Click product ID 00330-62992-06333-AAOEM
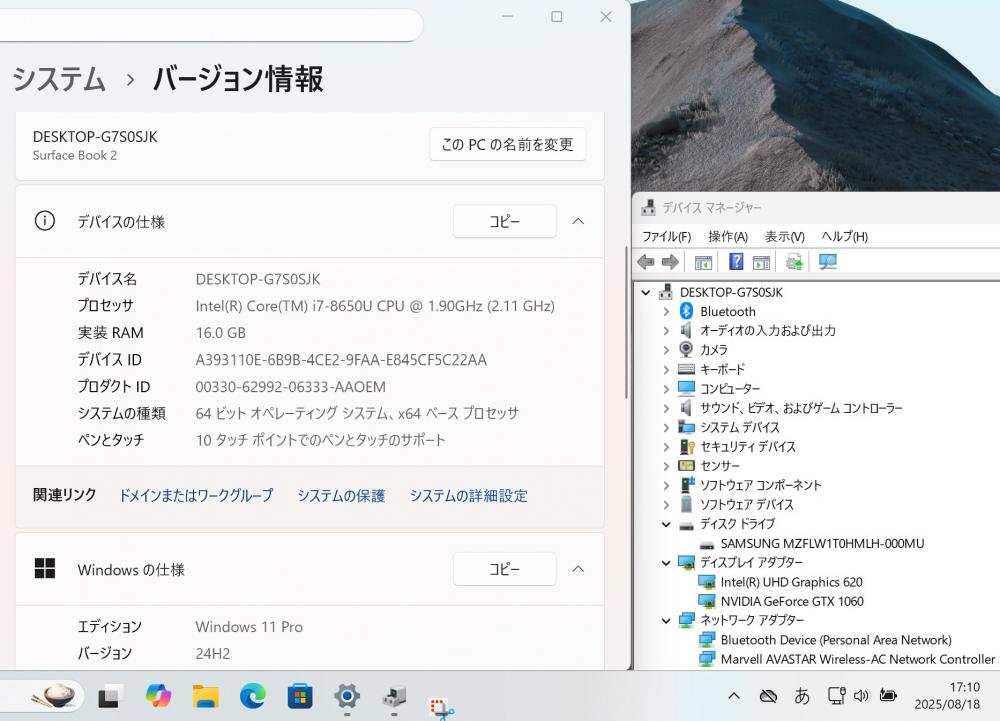This screenshot has height=721, width=1000. [x=290, y=387]
